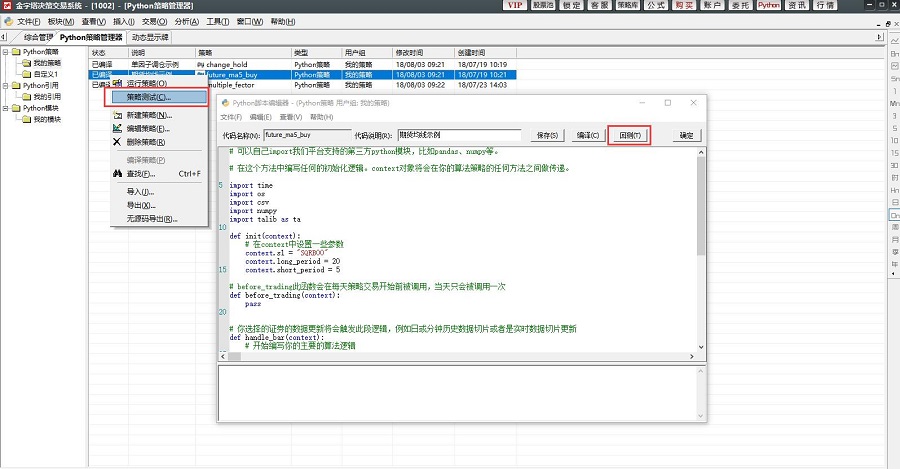Click the tab scroll-left arrow
The image size is (900, 469).
(x=3, y=37)
